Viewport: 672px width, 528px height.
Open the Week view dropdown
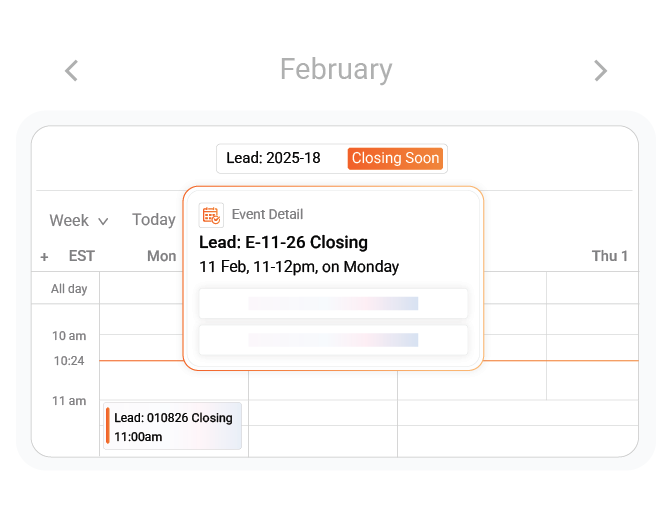(78, 220)
